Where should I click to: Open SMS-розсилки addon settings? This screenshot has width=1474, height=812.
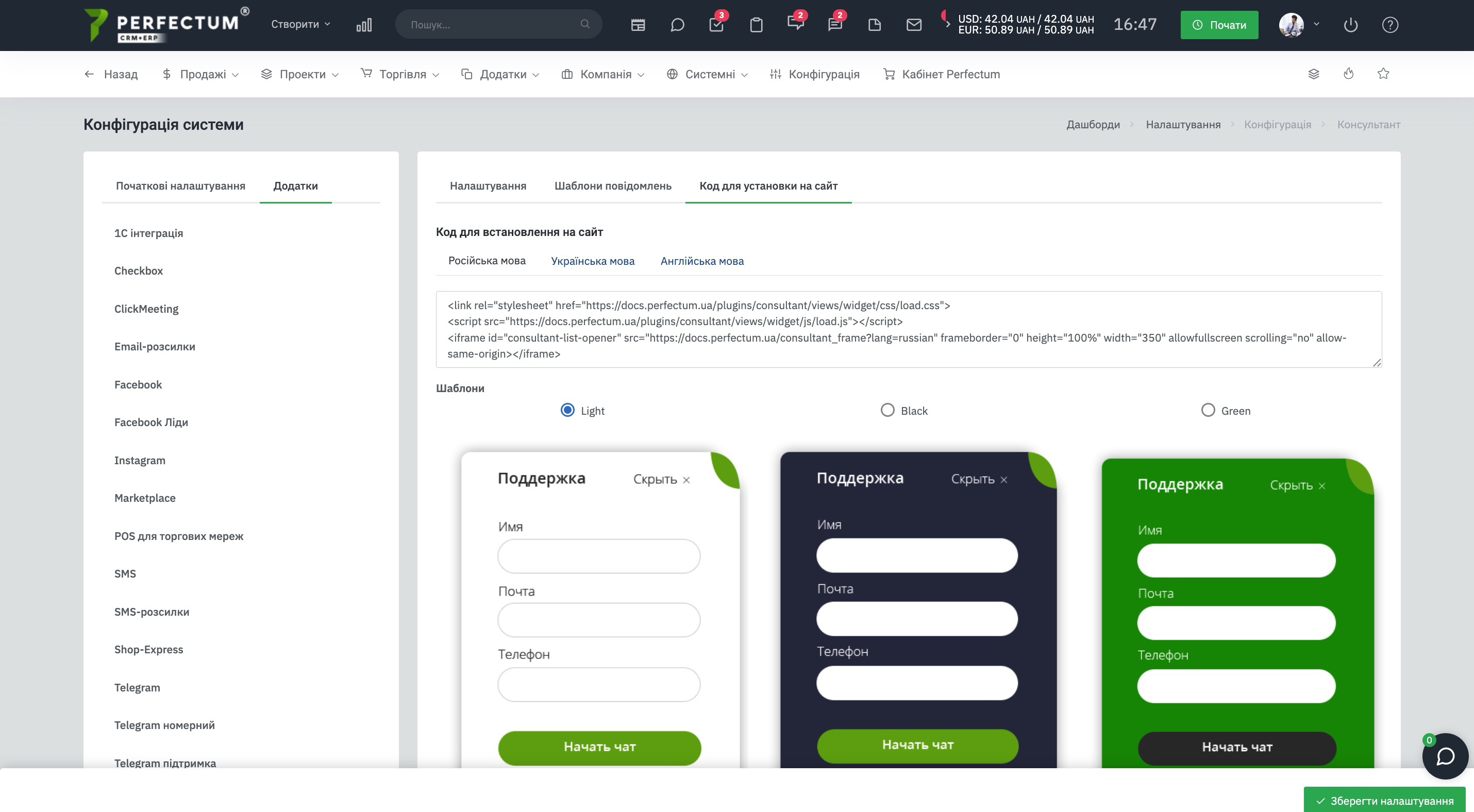point(152,611)
